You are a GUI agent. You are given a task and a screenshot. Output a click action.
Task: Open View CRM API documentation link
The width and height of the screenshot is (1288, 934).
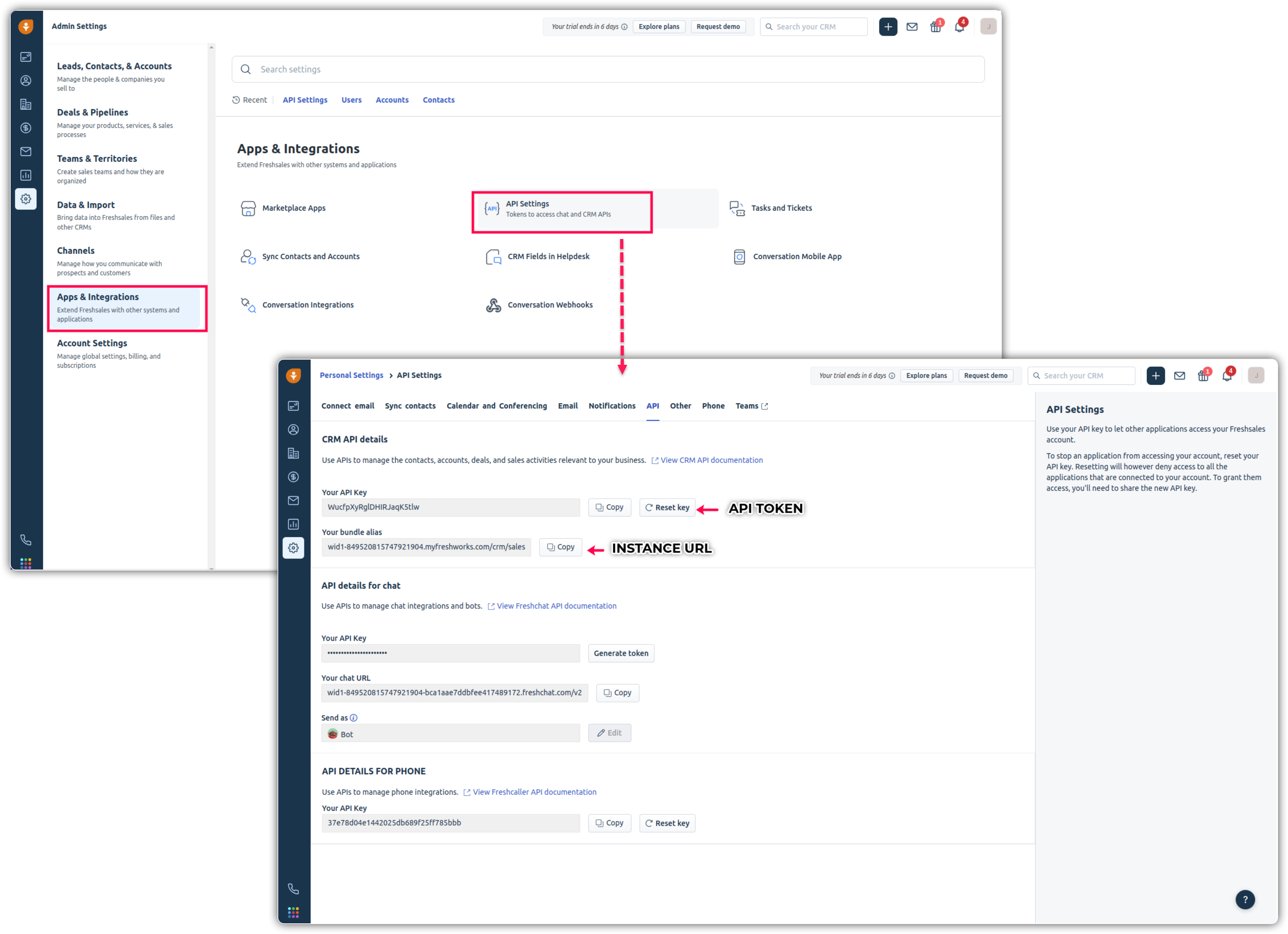point(711,460)
